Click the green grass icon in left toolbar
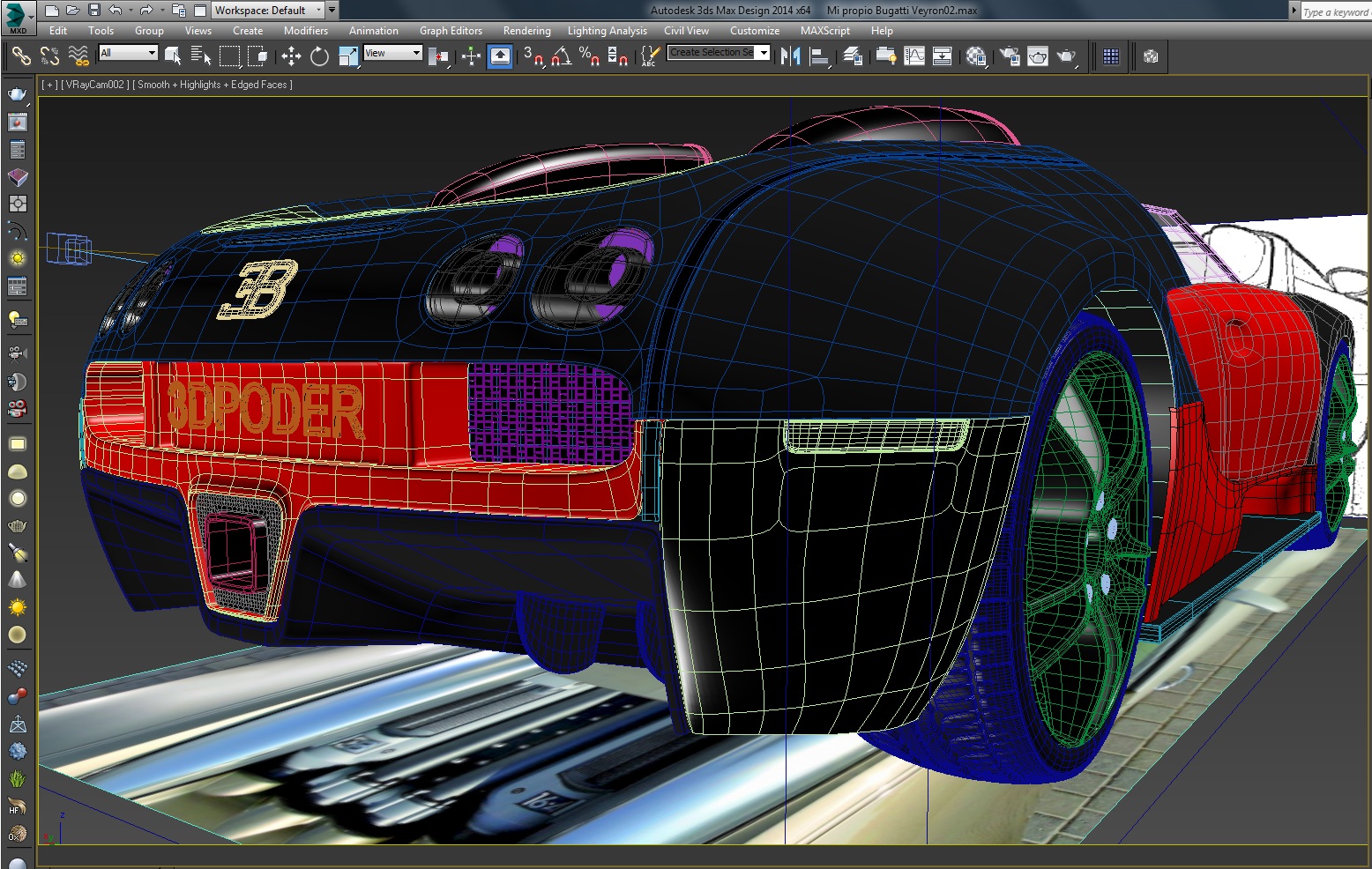The image size is (1372, 869). 17,778
